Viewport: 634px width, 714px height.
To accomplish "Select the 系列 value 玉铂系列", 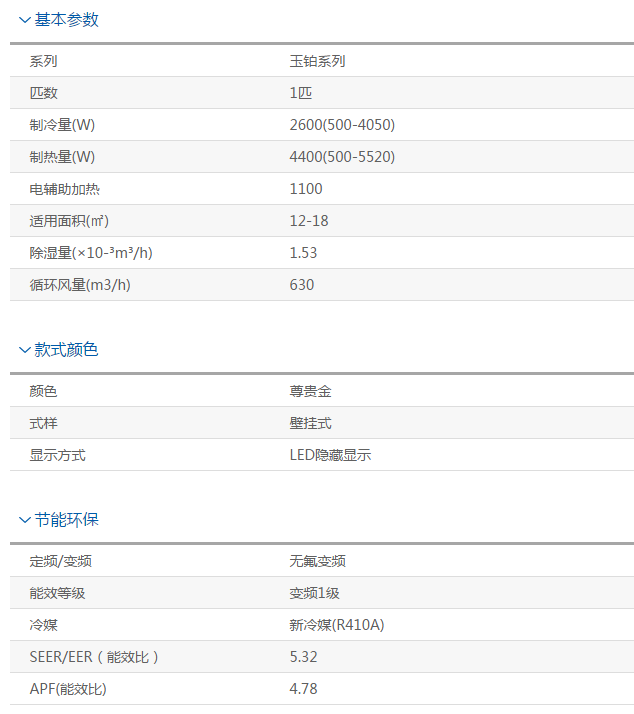I will click(317, 61).
